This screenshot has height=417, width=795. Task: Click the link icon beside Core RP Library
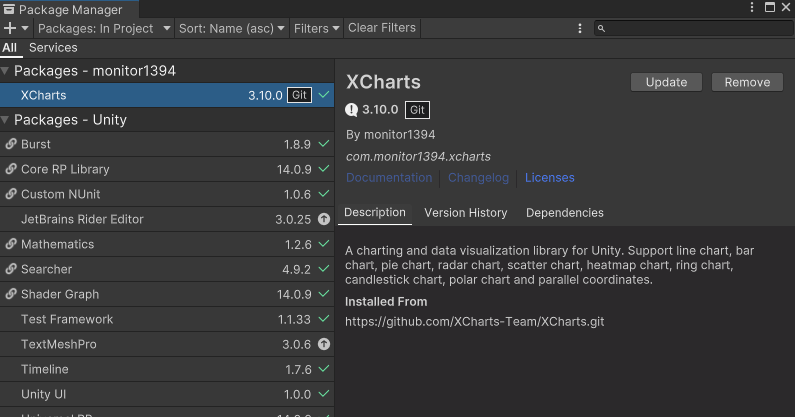[x=11, y=169]
